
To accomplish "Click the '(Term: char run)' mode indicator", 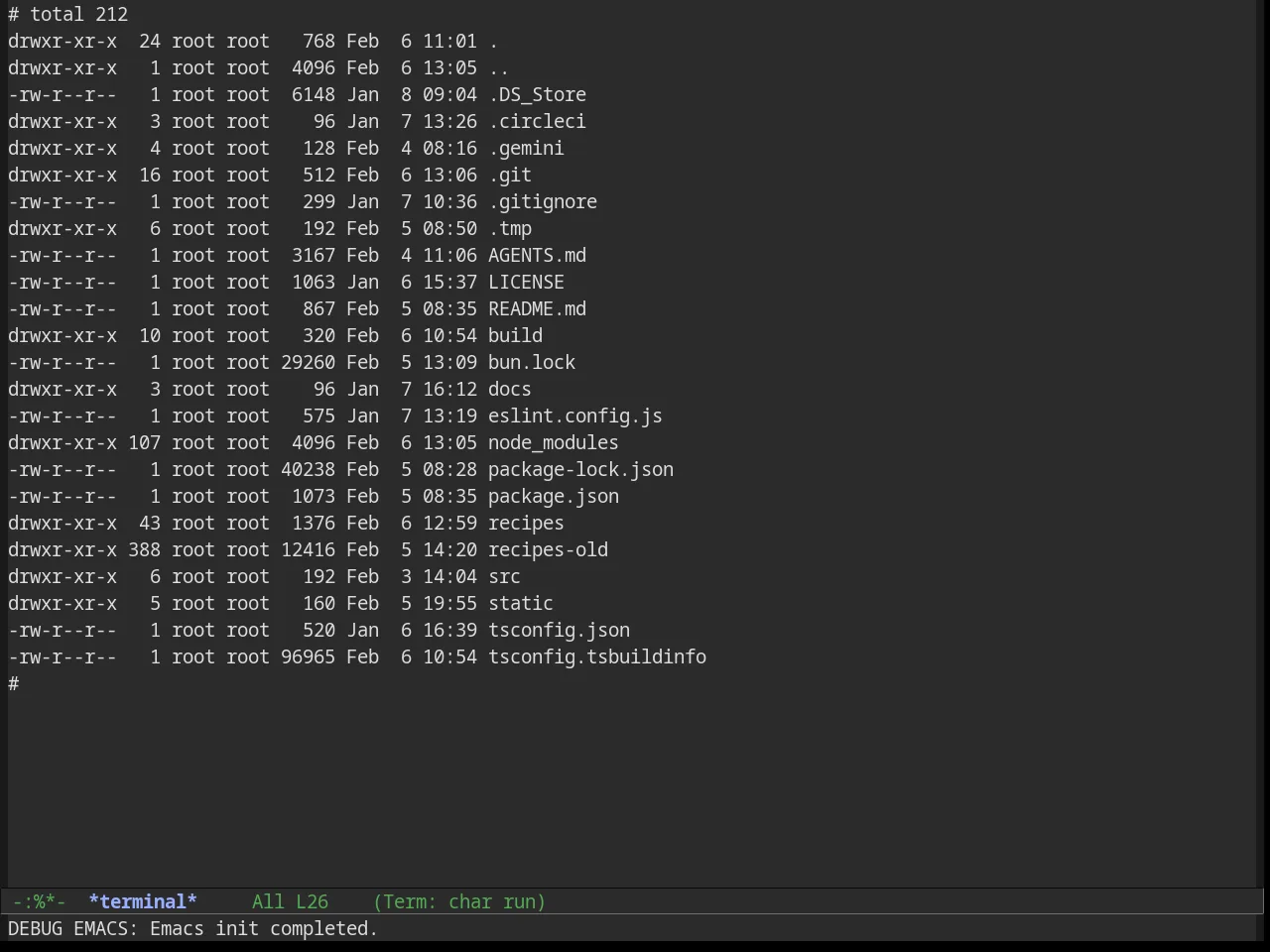I will coord(459,901).
